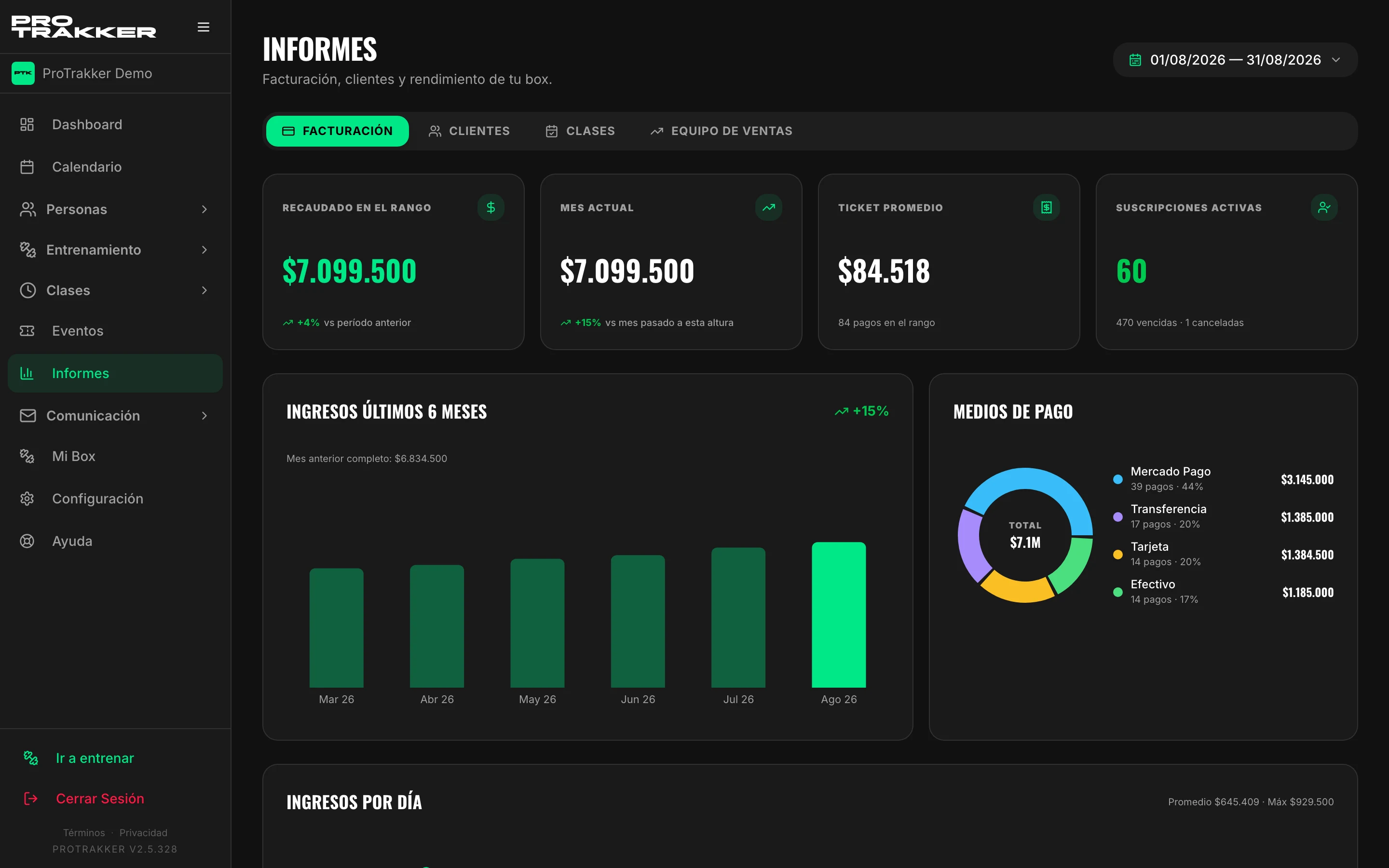Click "Mes anterior completo: $6.834.500" text
1389x868 pixels.
367,459
